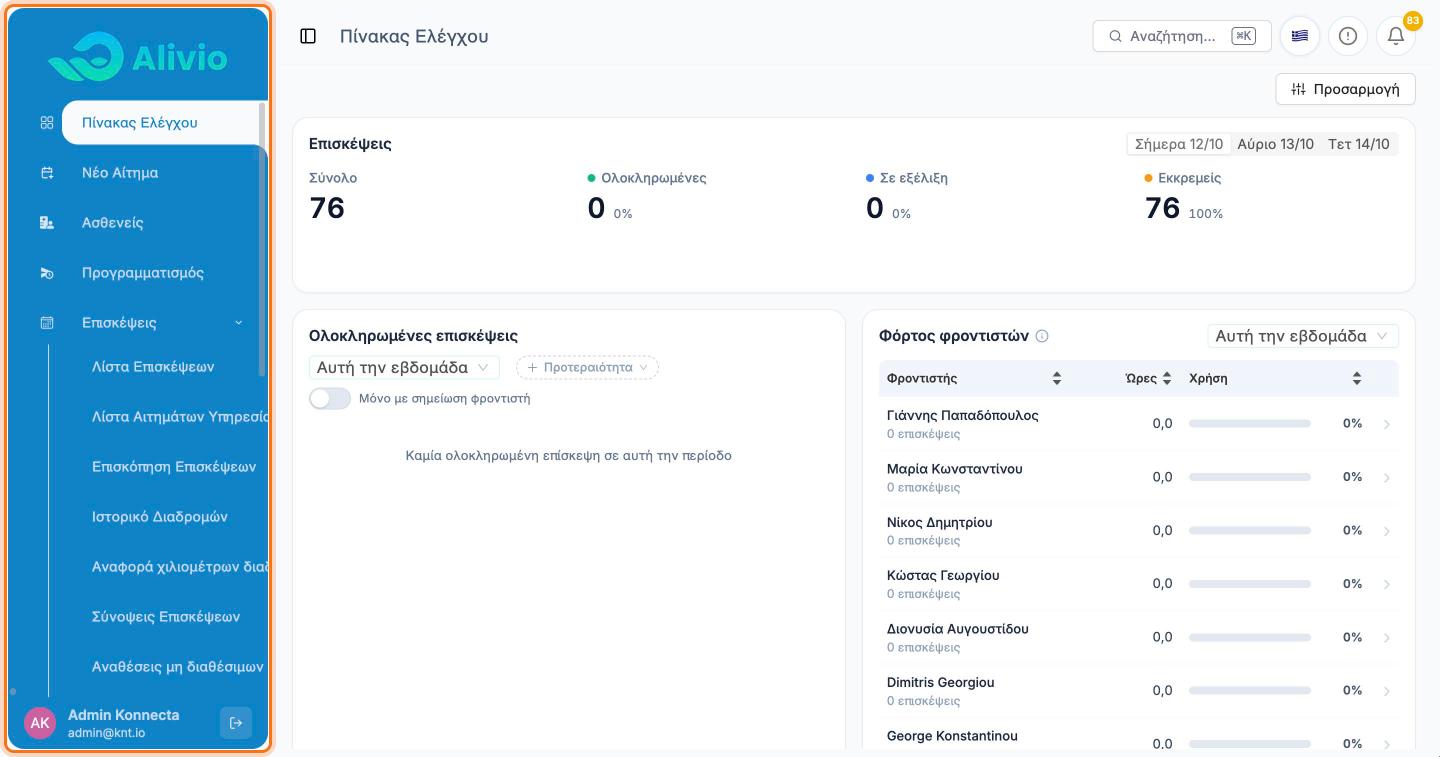Click the Επισκέψεις calendar icon
This screenshot has width=1440, height=757.
[x=47, y=323]
